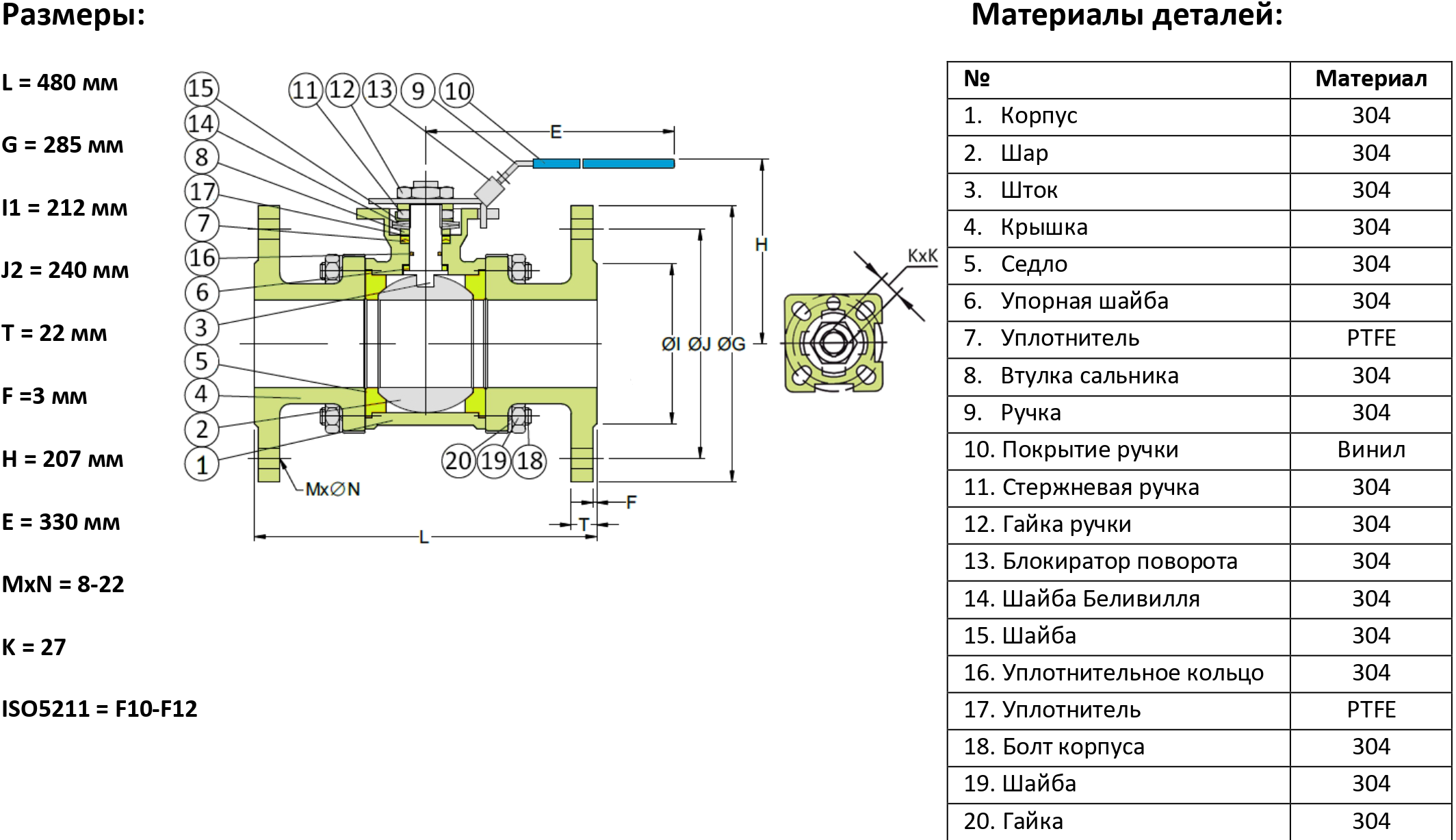Click callout circle number 10

[x=457, y=90]
